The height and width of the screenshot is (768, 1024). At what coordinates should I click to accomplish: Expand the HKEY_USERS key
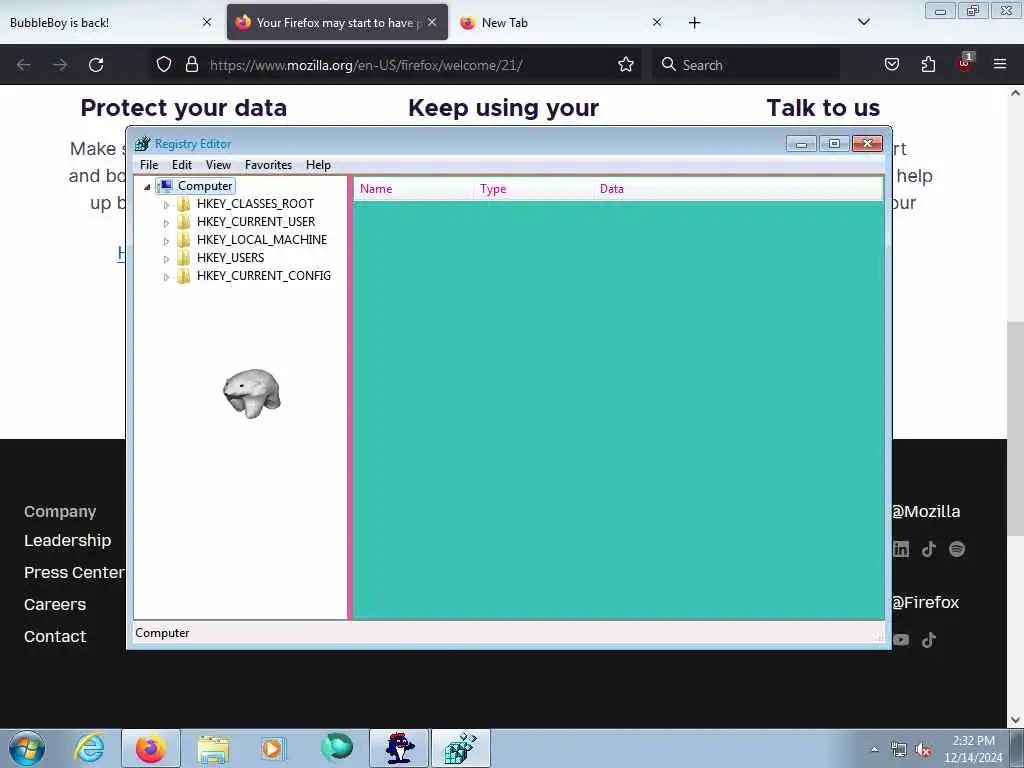(167, 259)
